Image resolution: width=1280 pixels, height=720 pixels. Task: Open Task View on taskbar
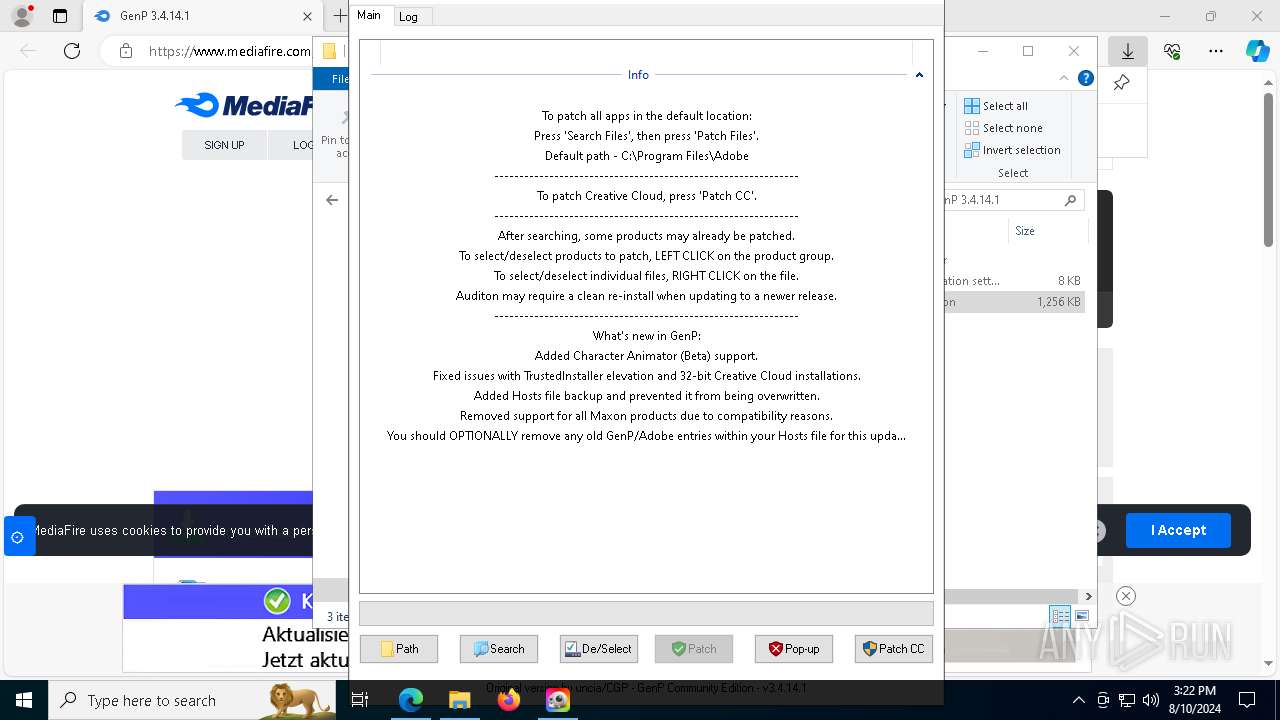(x=361, y=701)
